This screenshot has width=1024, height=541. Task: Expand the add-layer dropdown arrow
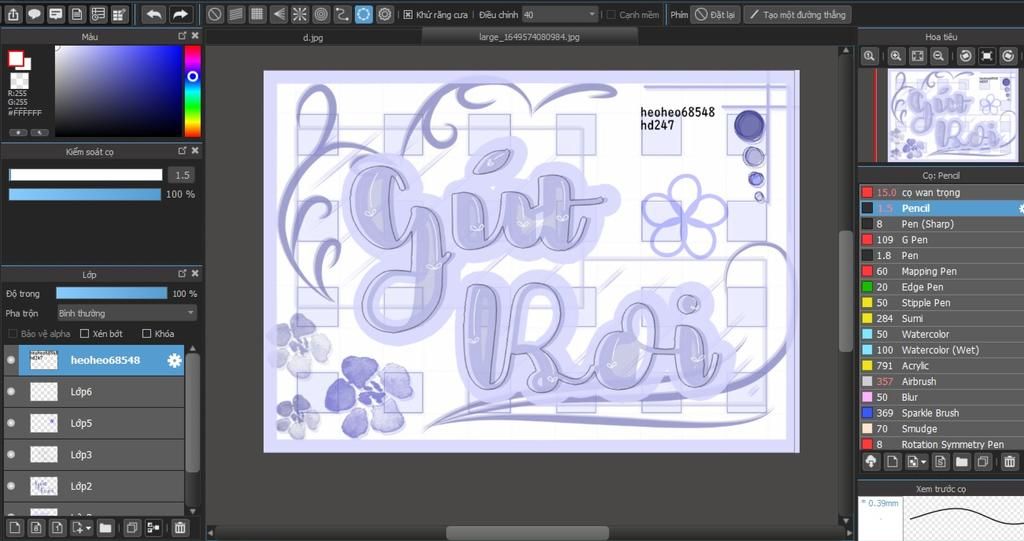click(x=88, y=527)
